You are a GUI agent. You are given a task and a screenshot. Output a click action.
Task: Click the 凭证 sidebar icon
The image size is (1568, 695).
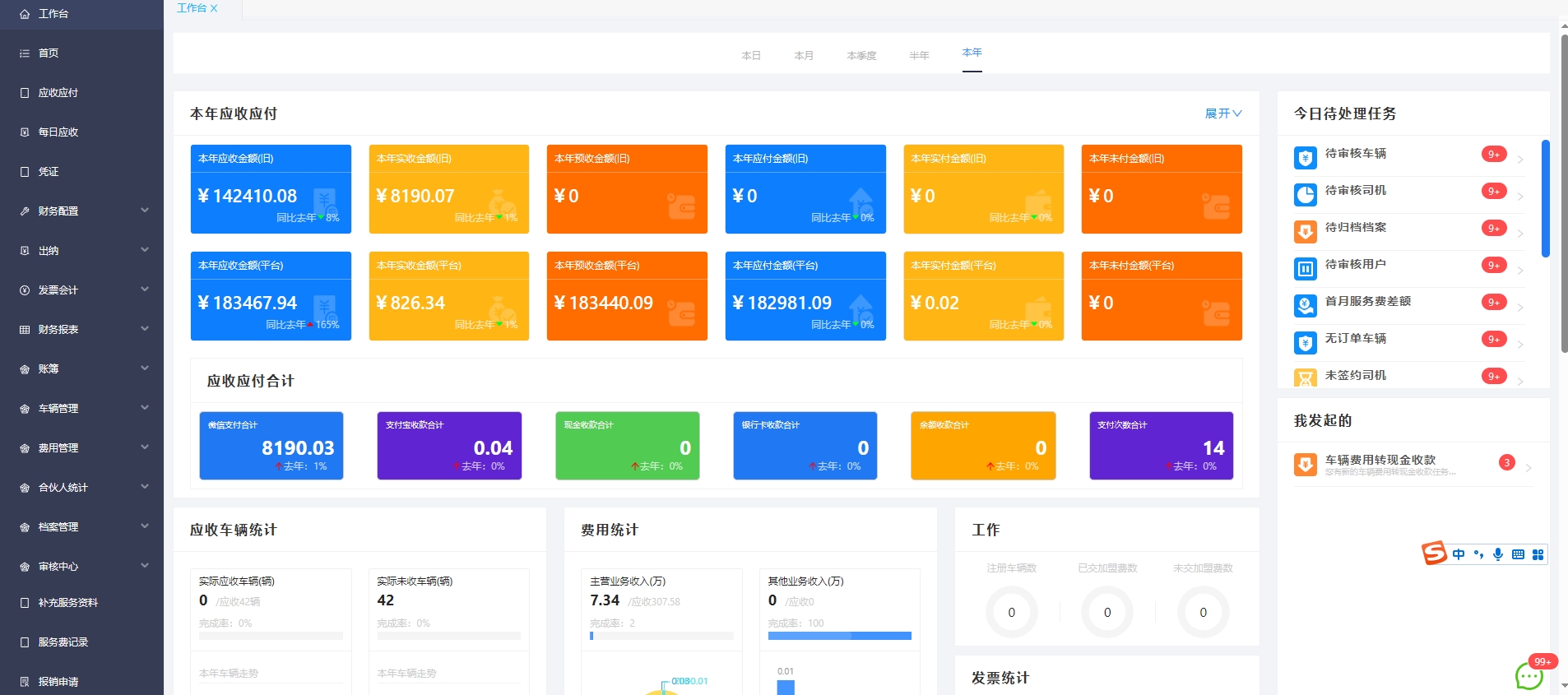[x=25, y=172]
